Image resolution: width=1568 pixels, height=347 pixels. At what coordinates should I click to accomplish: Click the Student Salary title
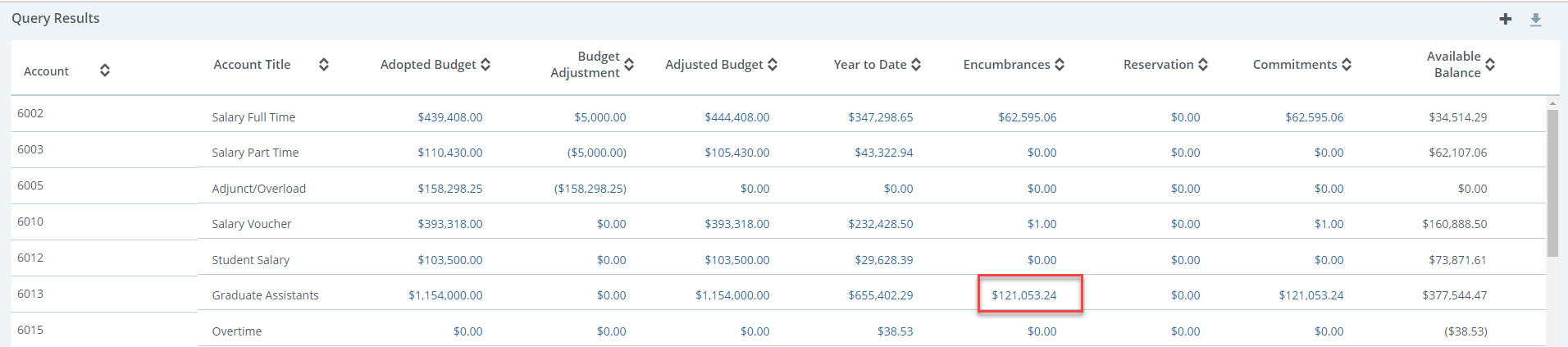coord(251,260)
